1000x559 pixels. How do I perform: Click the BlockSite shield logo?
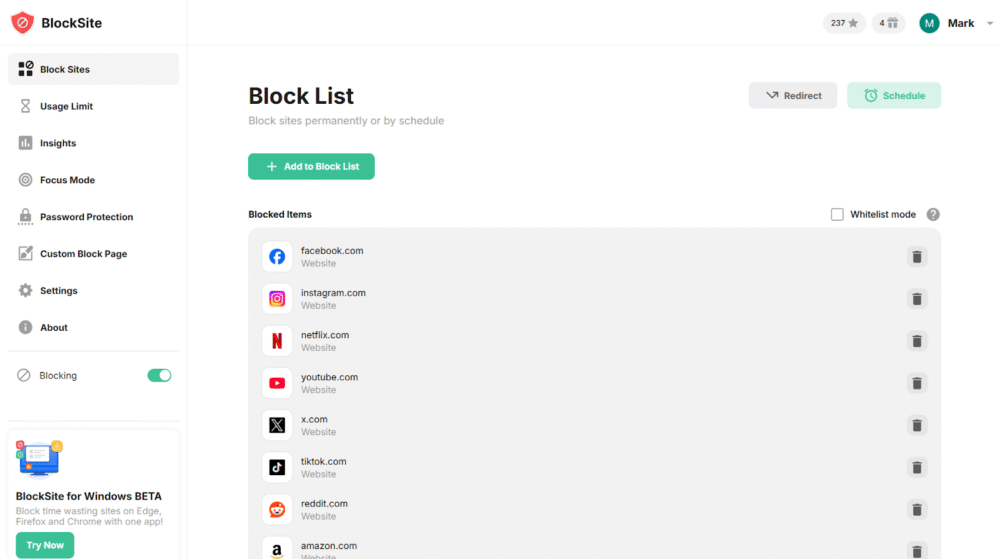coord(22,22)
